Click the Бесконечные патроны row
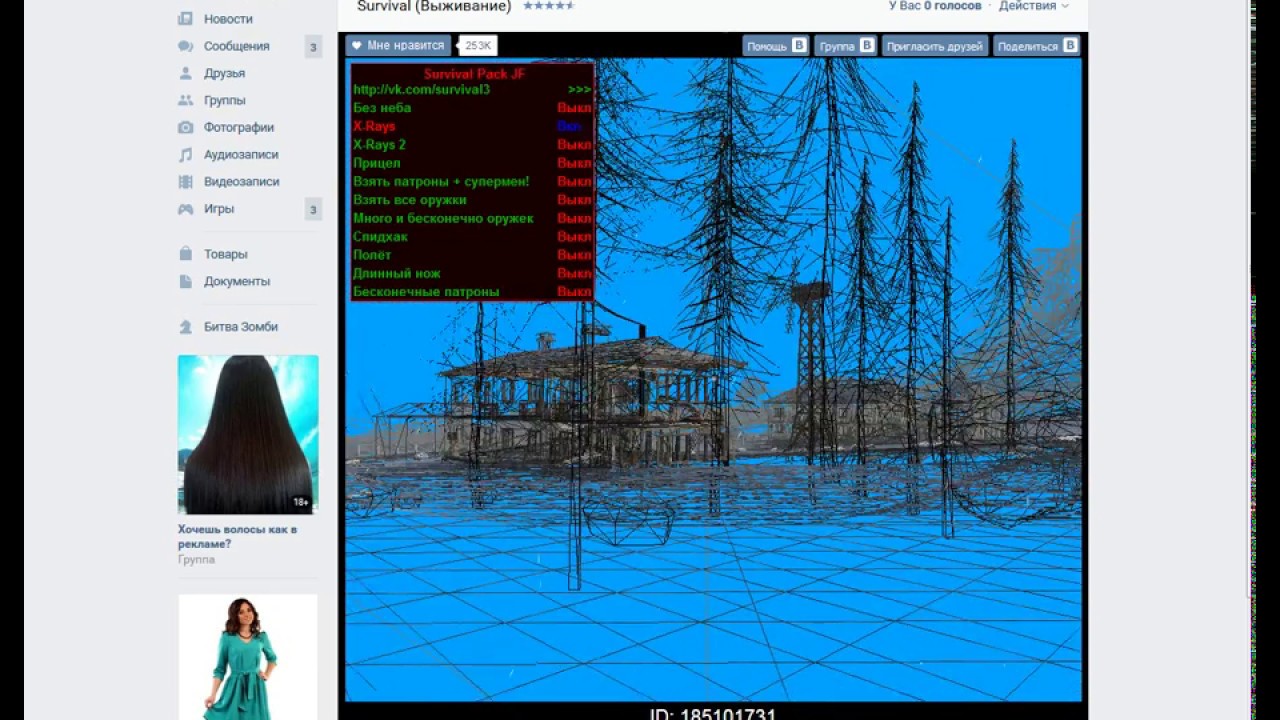This screenshot has height=720, width=1280. tap(472, 292)
